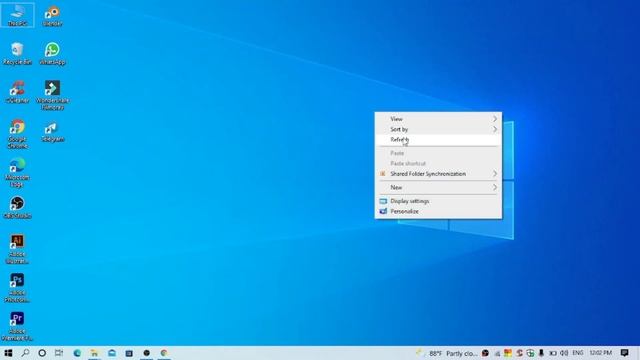Expand Shared Folder Synchronization submenu
Screen dimensions: 640x360
[x=438, y=174]
